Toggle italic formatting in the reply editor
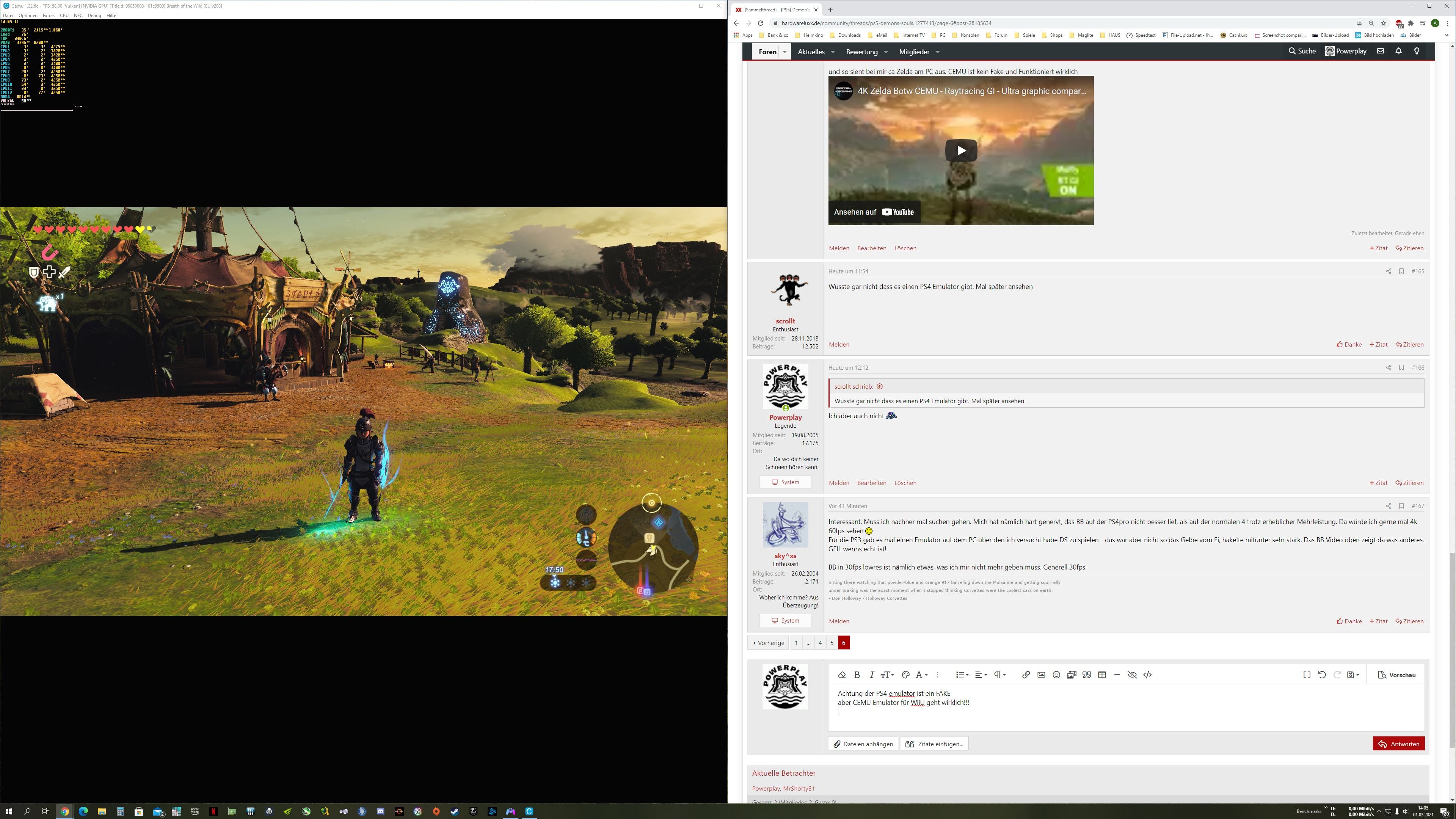1456x819 pixels. click(x=872, y=675)
